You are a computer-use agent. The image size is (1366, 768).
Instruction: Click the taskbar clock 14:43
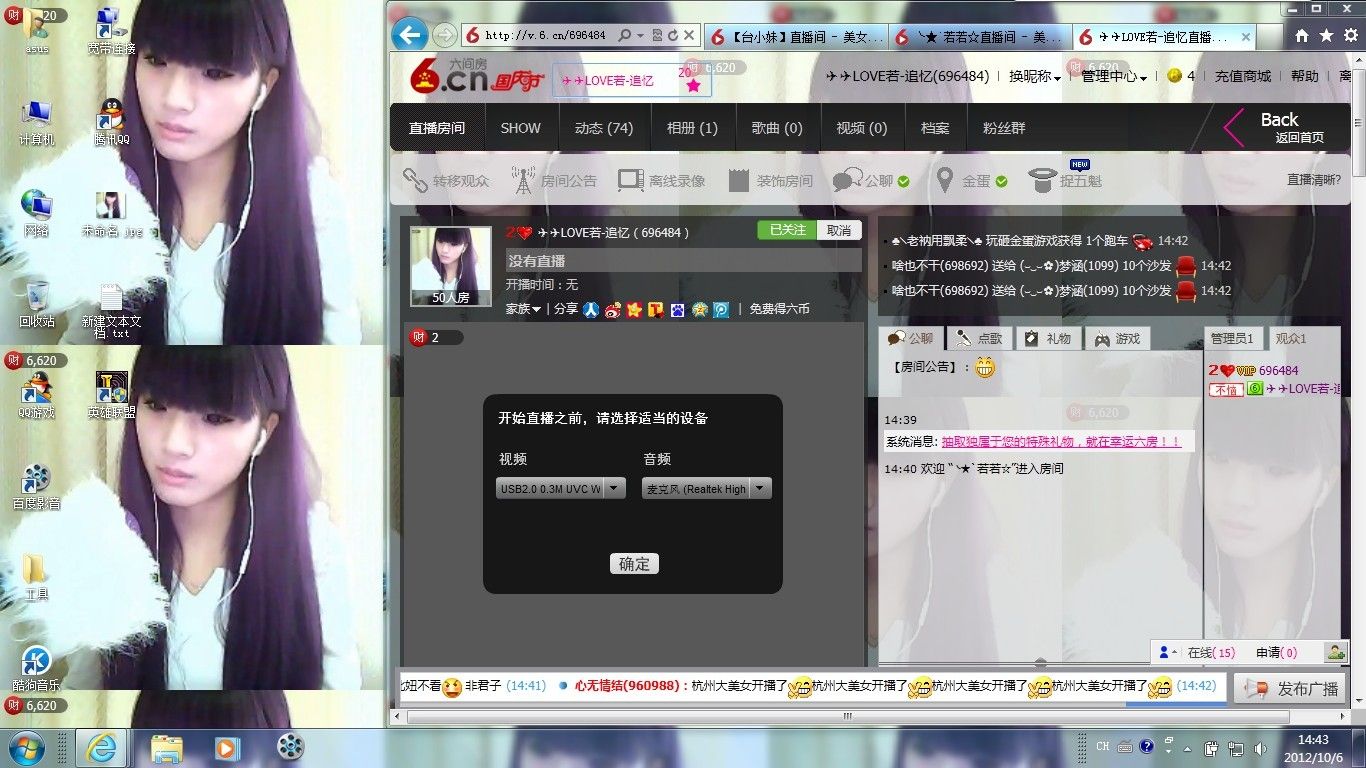coord(1312,748)
